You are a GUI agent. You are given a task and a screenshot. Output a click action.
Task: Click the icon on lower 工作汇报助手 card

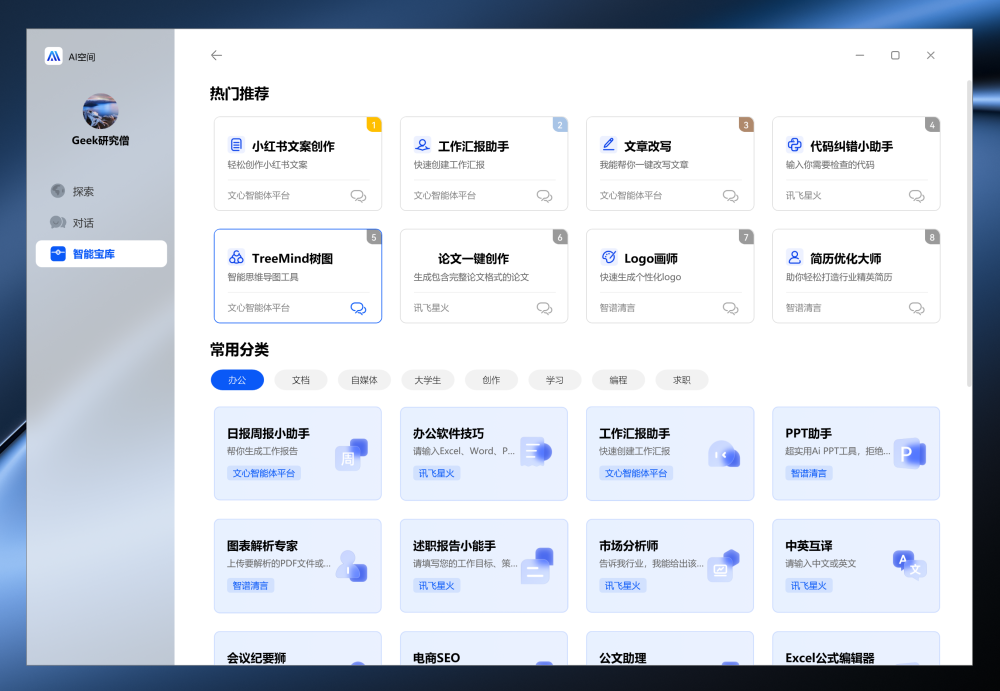(x=723, y=454)
